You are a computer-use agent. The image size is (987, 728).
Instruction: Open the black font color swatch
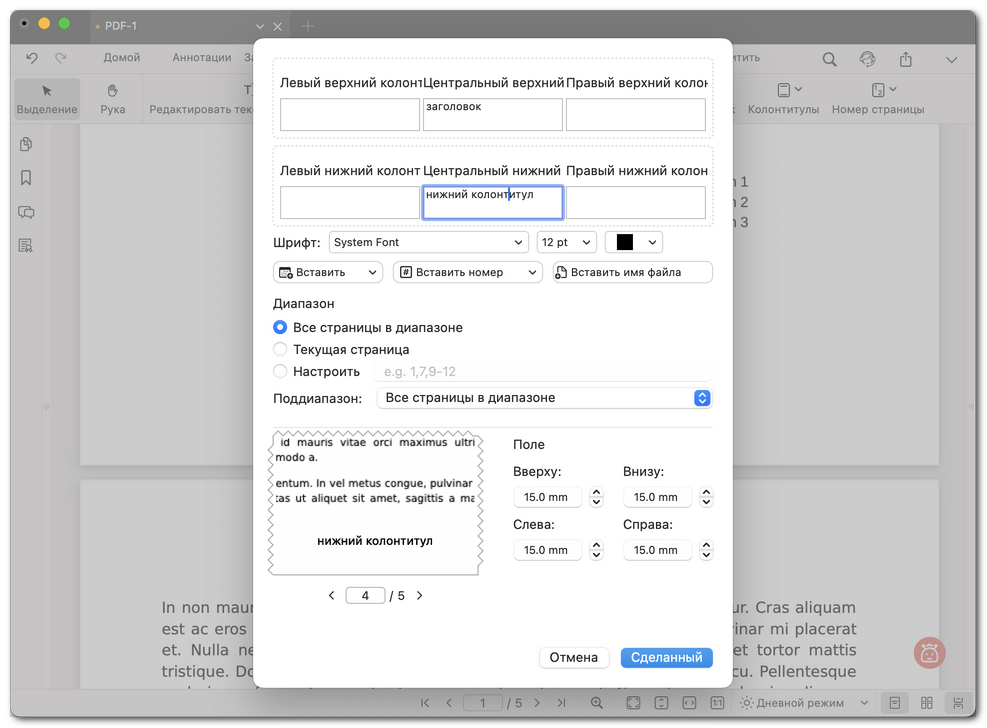click(x=633, y=242)
